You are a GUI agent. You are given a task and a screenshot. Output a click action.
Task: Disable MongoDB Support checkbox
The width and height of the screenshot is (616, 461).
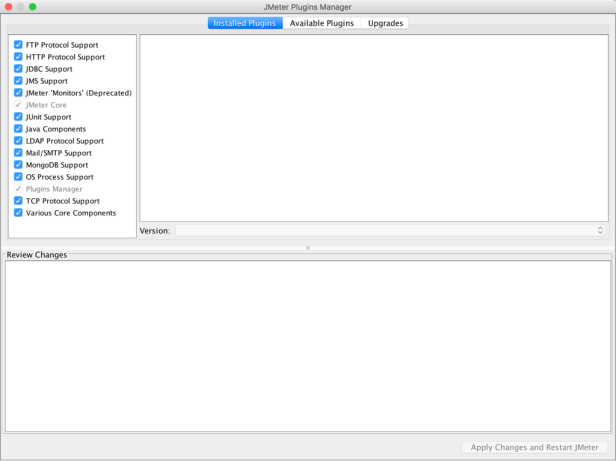18,165
